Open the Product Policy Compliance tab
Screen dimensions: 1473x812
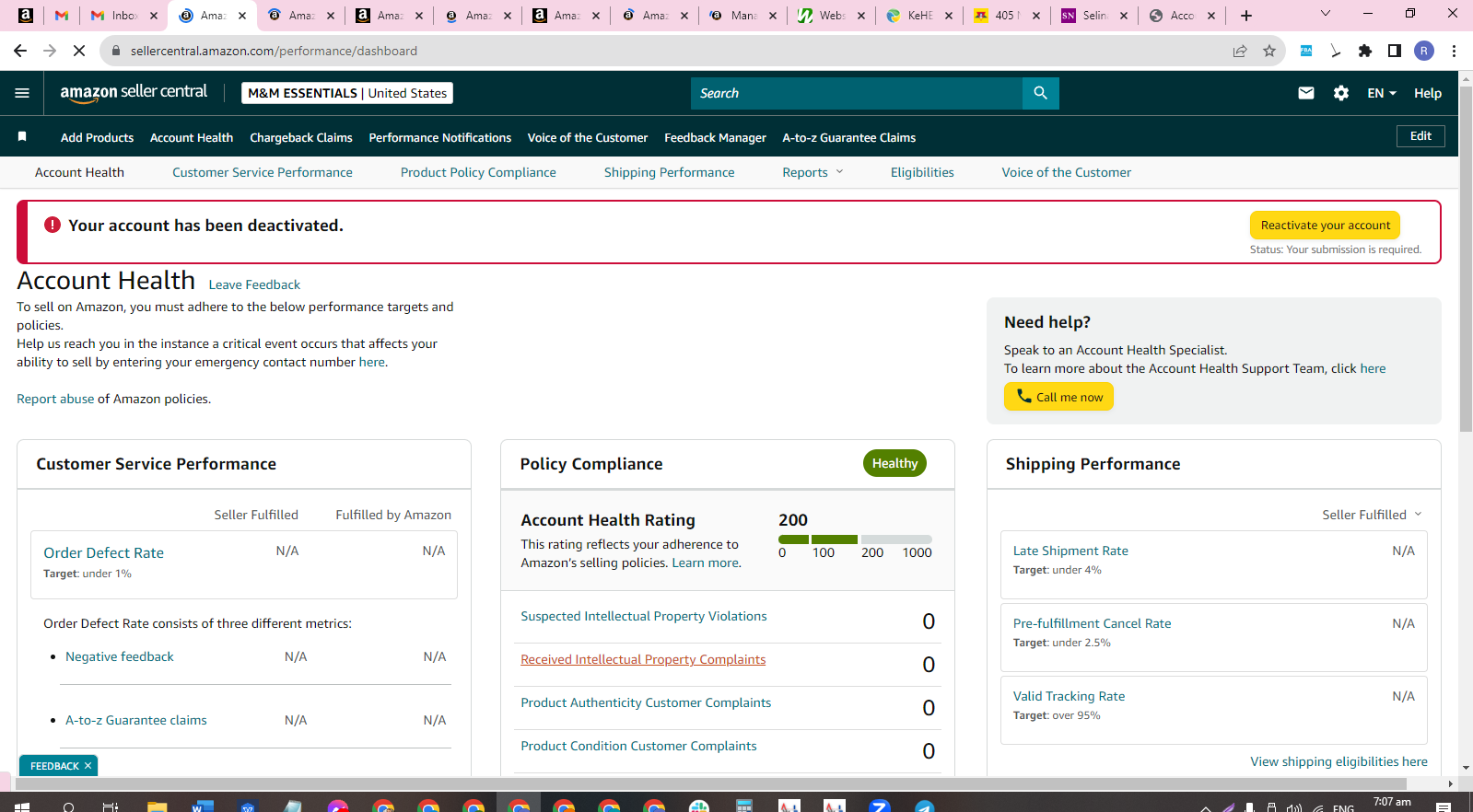(x=478, y=172)
